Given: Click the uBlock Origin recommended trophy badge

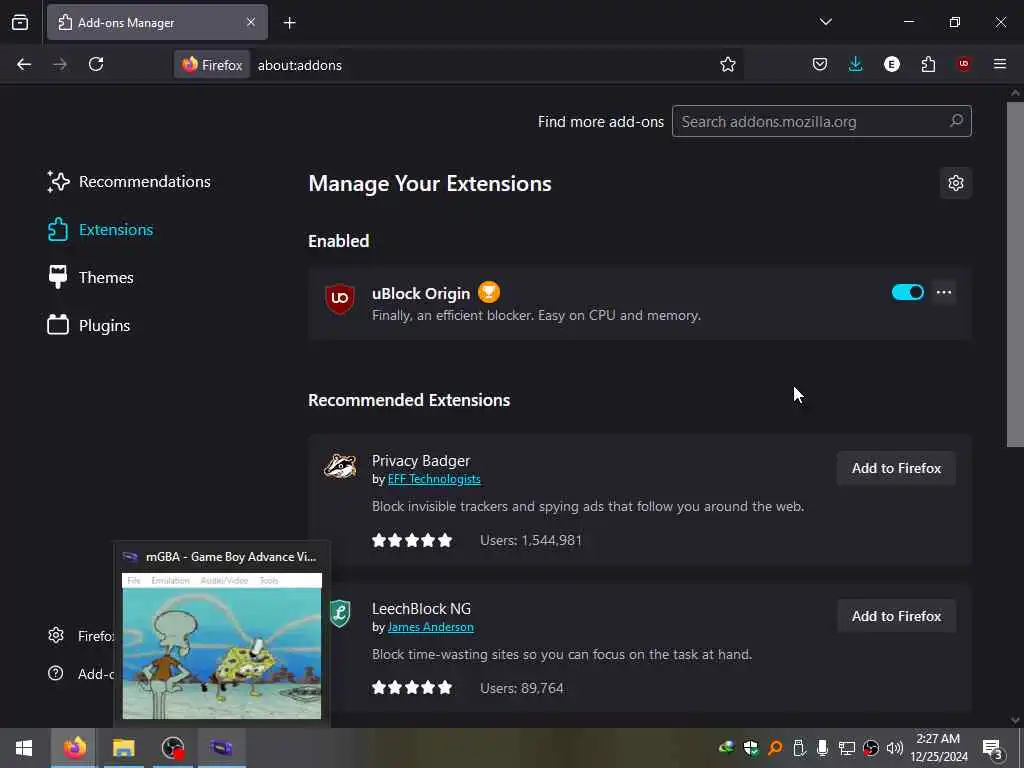Looking at the screenshot, I should [488, 292].
